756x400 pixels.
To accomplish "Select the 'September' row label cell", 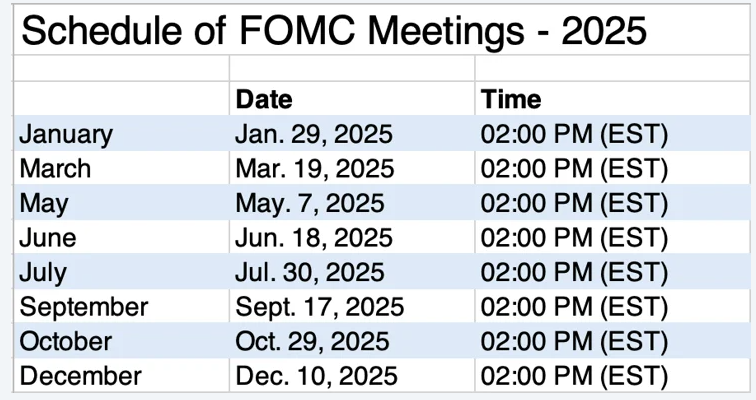I will (x=122, y=307).
